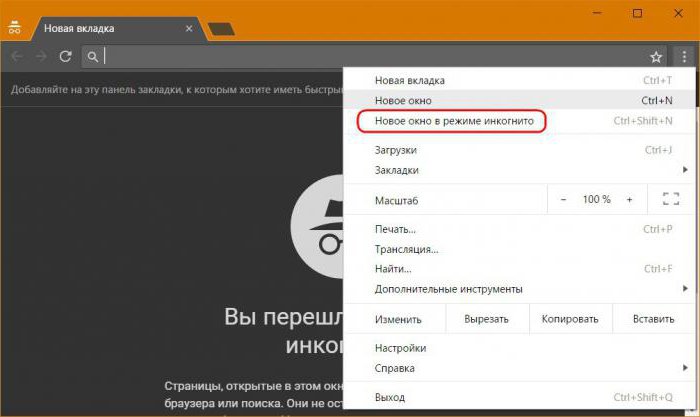Open Новое окно в режиме инкогнито
Viewport: 700px width, 417px height.
tap(519, 121)
